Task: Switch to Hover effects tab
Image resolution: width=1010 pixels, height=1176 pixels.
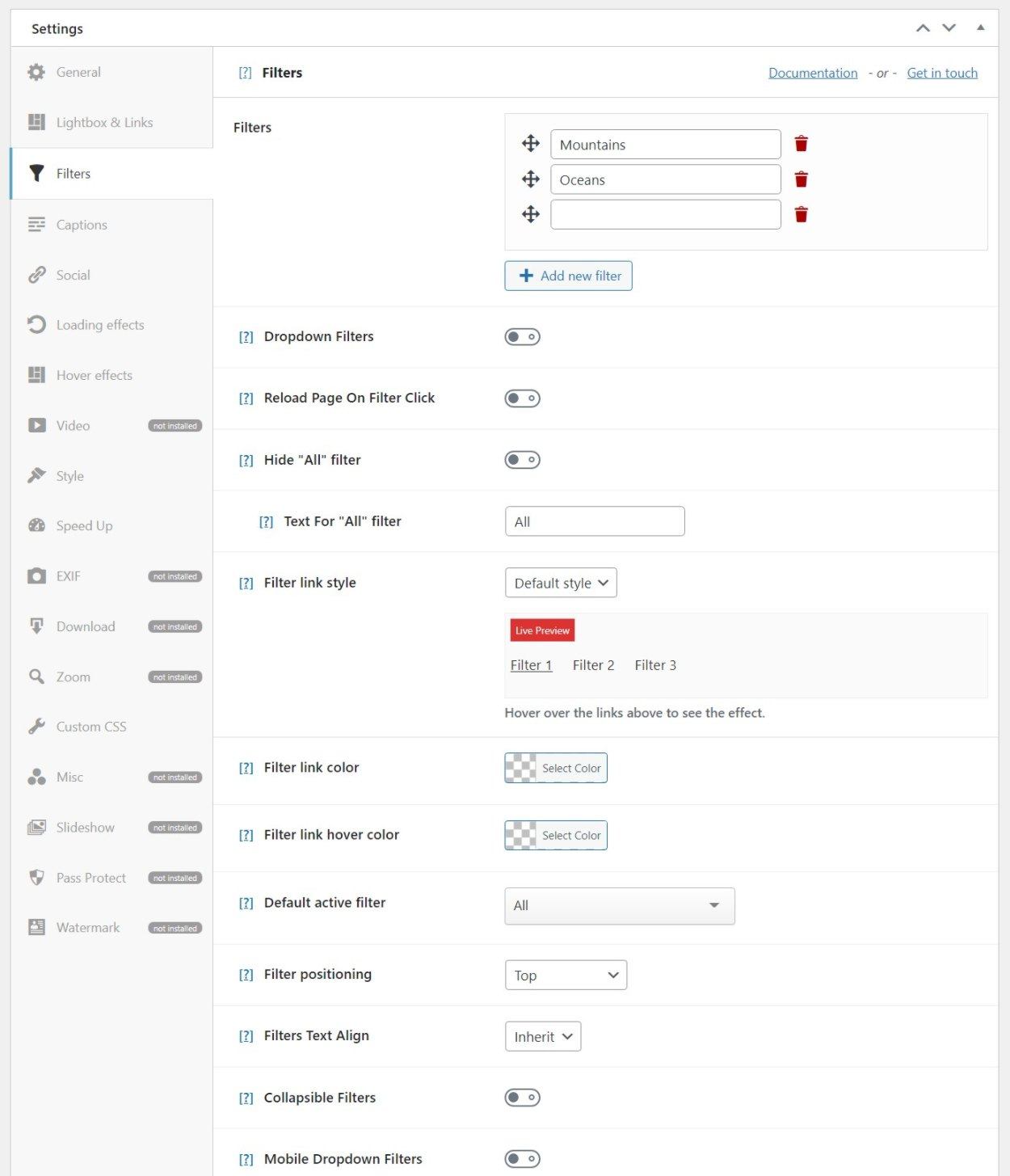Action: pyautogui.click(x=112, y=375)
